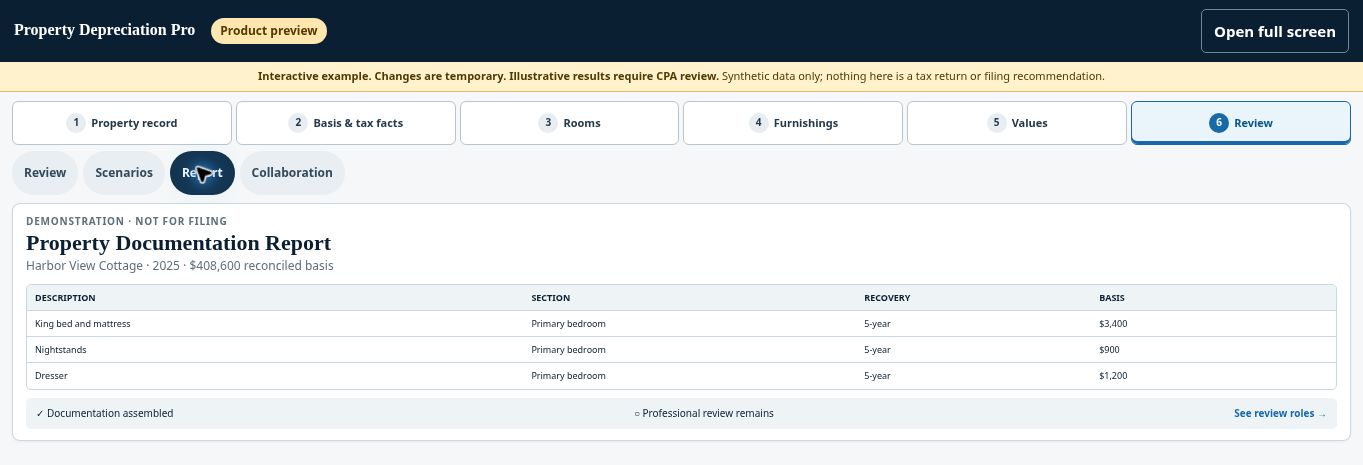Click 5-year in the King bed row
The height and width of the screenshot is (465, 1363).
click(x=877, y=324)
